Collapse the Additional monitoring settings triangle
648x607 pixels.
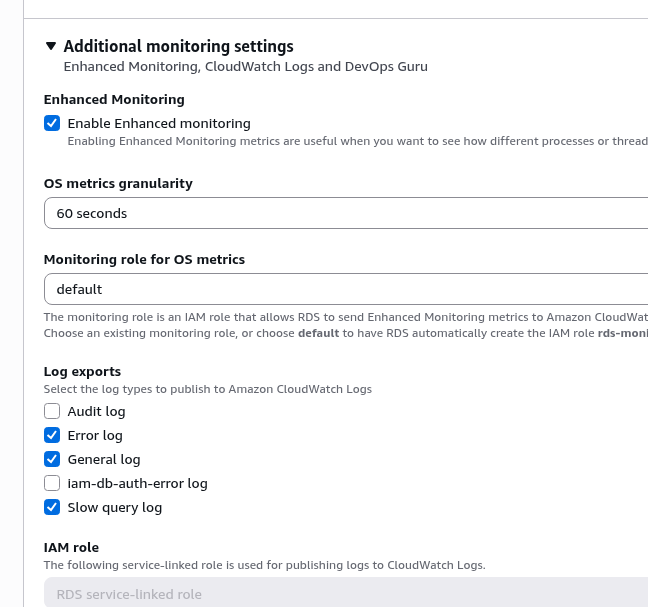coord(51,46)
